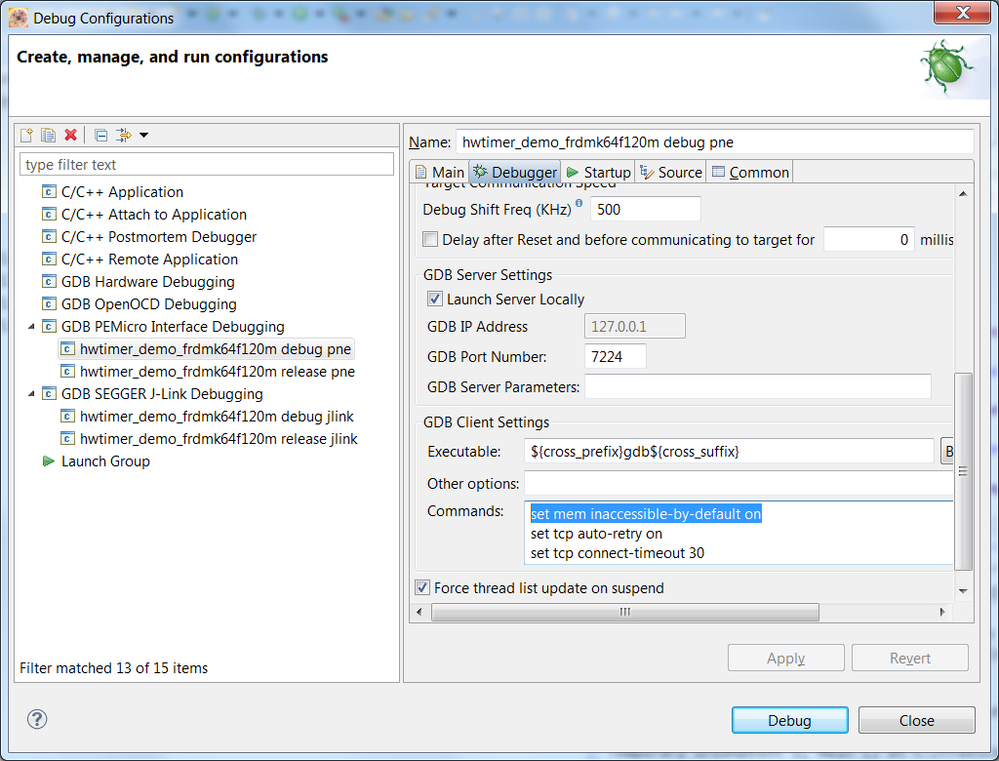Collapse the GDB PEMicro Interface Debugging node
Viewport: 999px width, 761px height.
tap(30, 327)
